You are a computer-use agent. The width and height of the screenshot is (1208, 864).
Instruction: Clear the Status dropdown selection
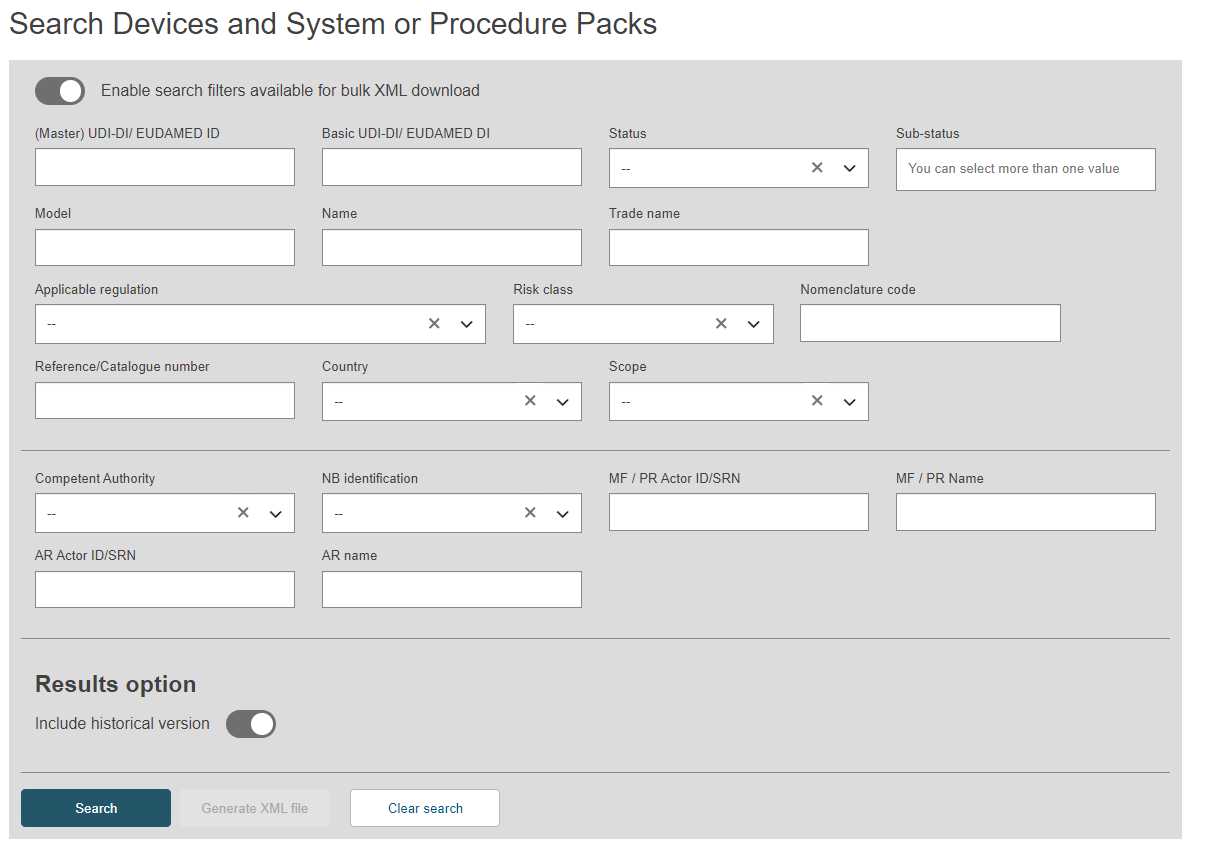[817, 168]
